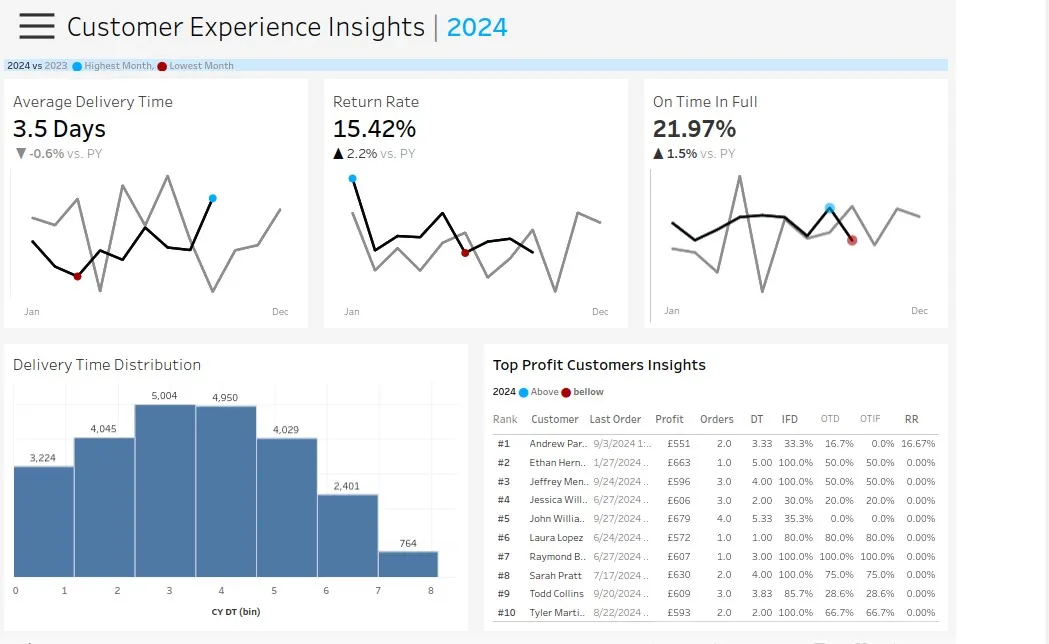Open sorting options on the Profit column header
The image size is (1049, 644).
670,419
